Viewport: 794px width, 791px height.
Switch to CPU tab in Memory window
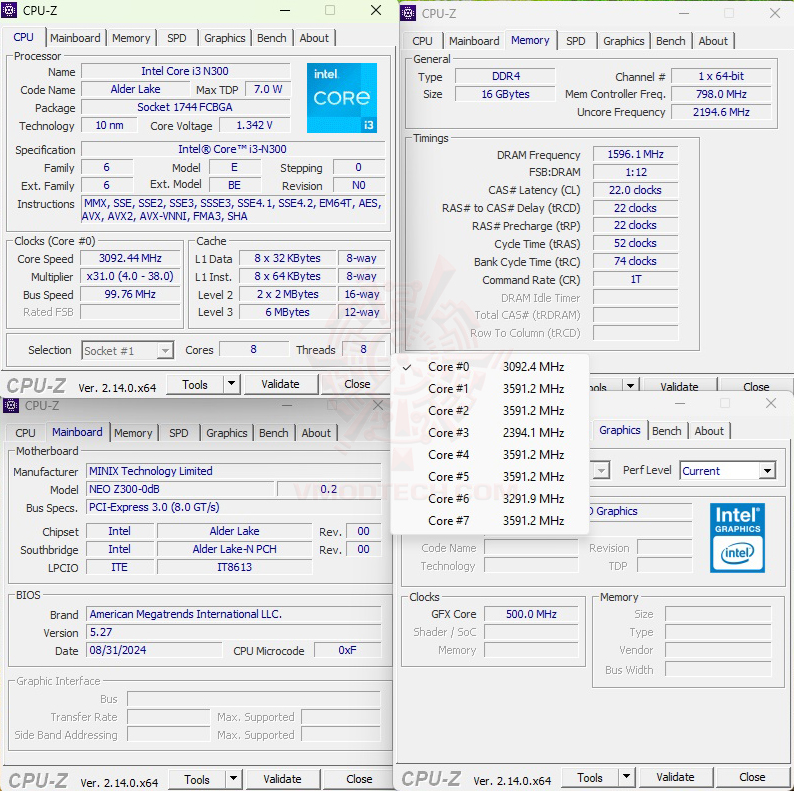[422, 41]
